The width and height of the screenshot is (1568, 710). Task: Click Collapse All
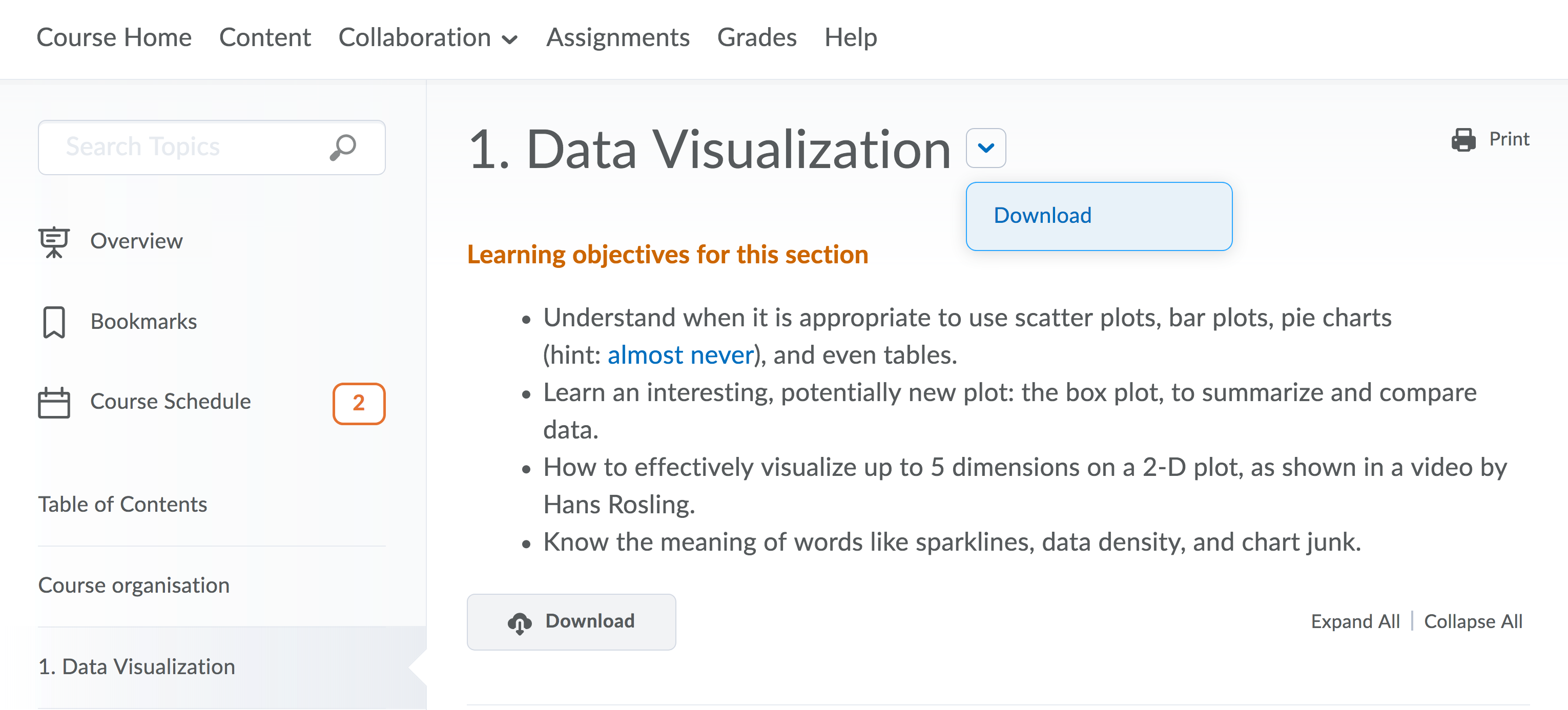pyautogui.click(x=1473, y=621)
